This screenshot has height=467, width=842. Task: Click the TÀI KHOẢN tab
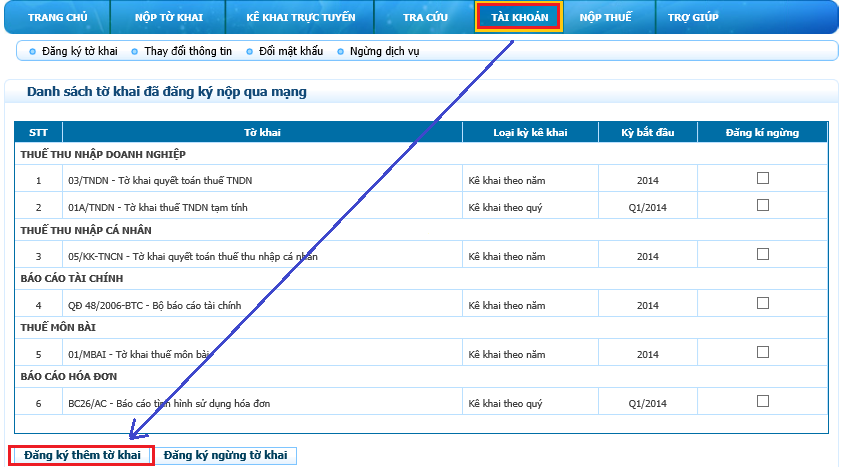(519, 17)
